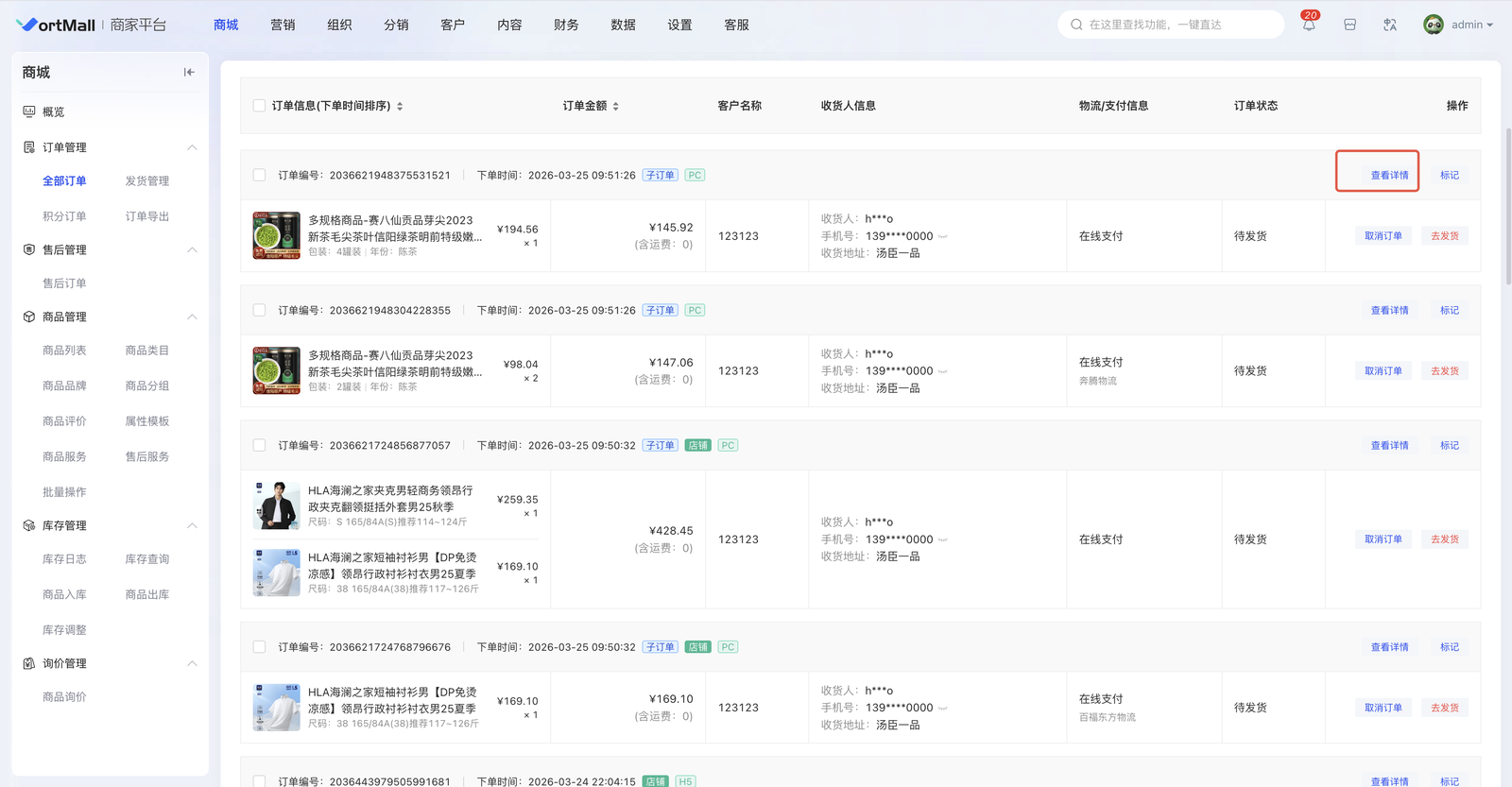The image size is (1512, 787).
Task: Open the admin account dropdown
Action: (1471, 25)
